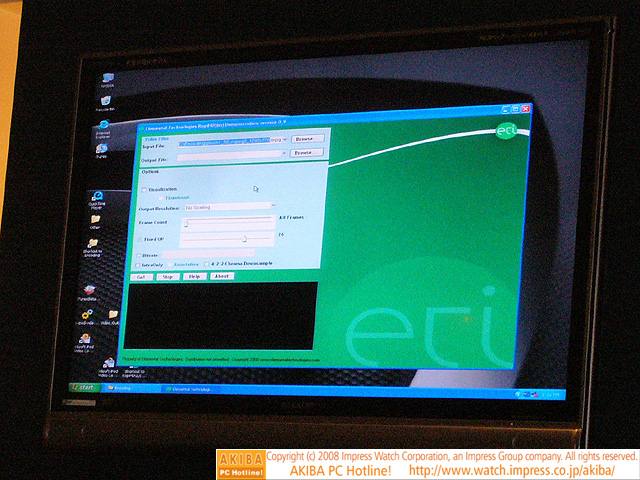Enable the Visualization checkbox
Image resolution: width=640 pixels, height=480 pixels.
pyautogui.click(x=146, y=189)
